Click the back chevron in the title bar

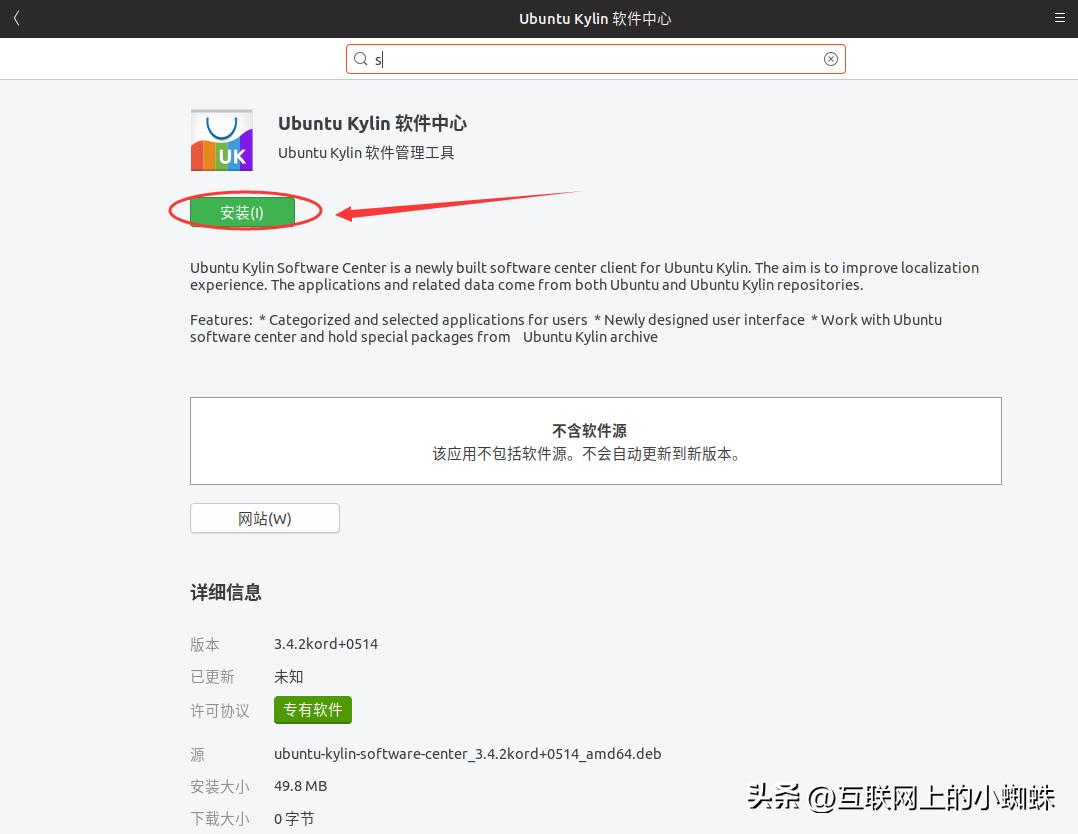[x=15, y=18]
